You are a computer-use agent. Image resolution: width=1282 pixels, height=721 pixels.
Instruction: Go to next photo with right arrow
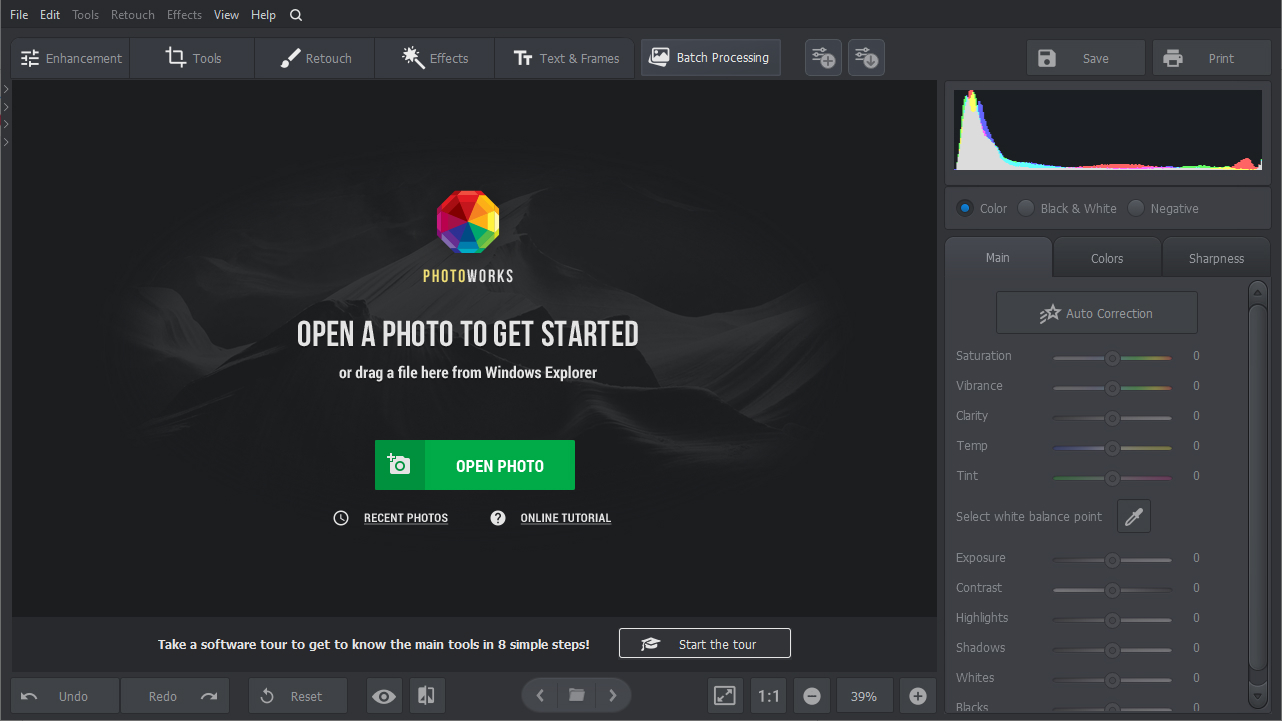pos(613,696)
